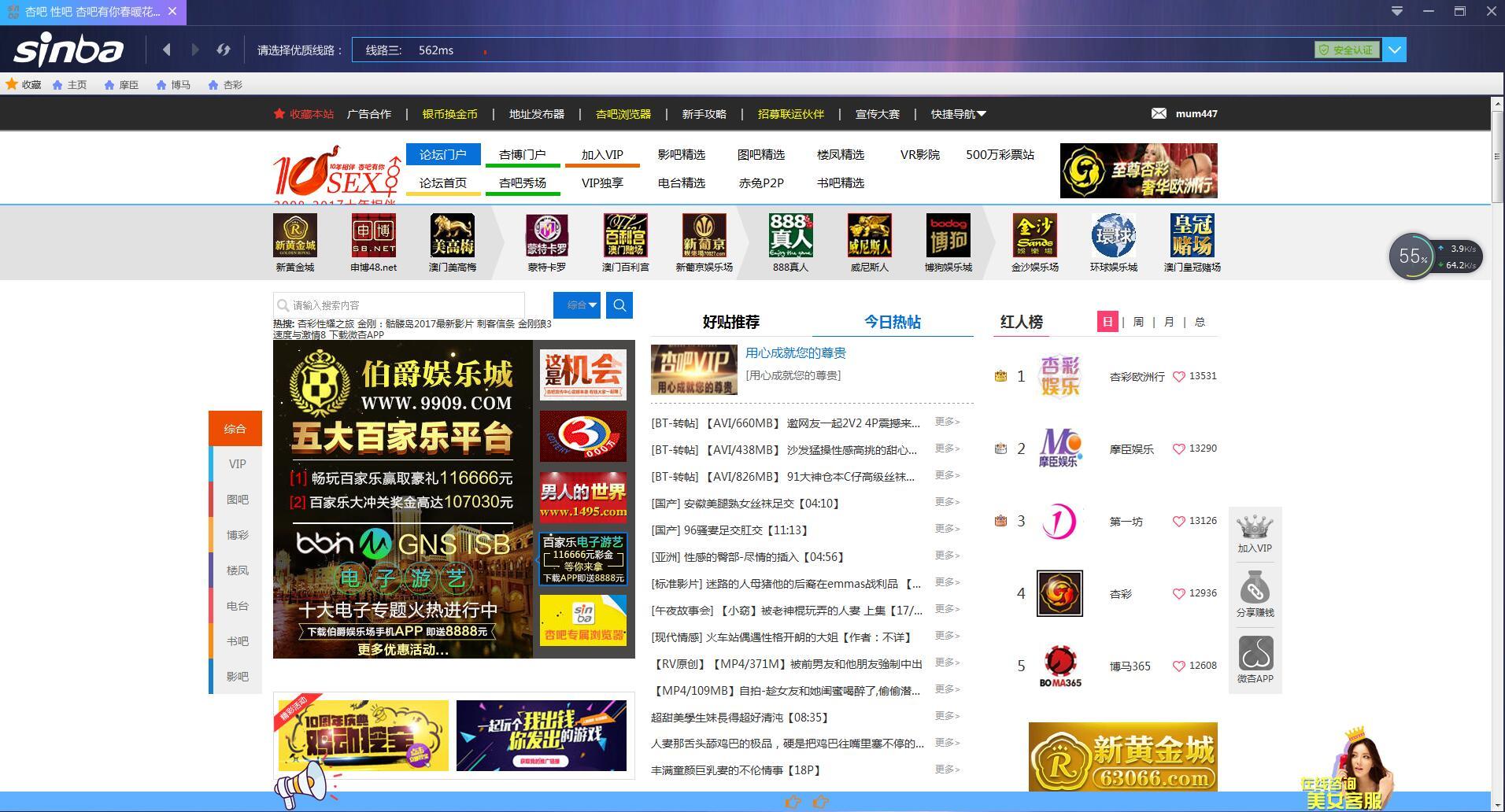1505x812 pixels.
Task: Switch to the 好贴推荐 tab
Action: pos(730,322)
